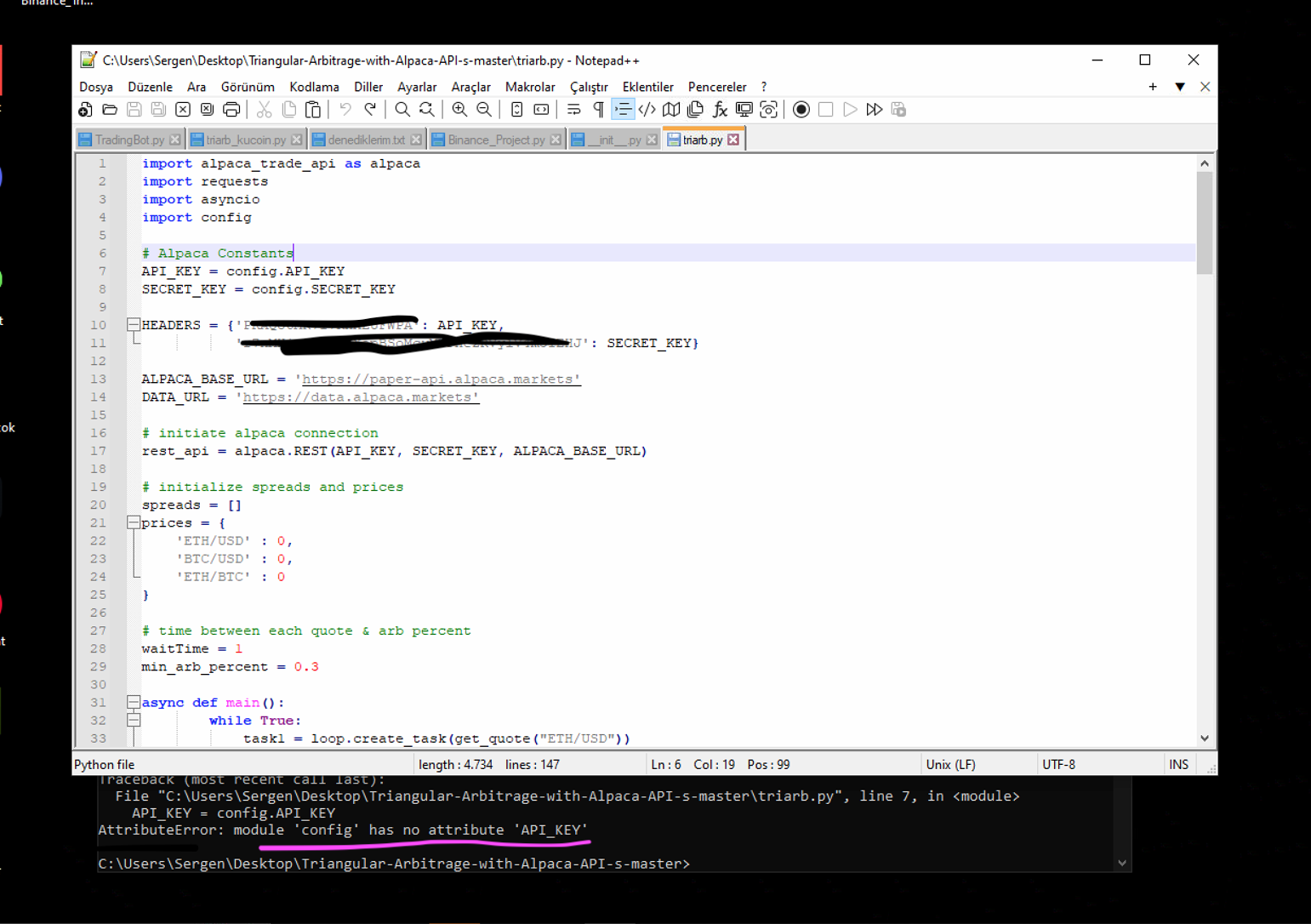Start macro recording with the record button
This screenshot has width=1311, height=924.
pos(801,110)
